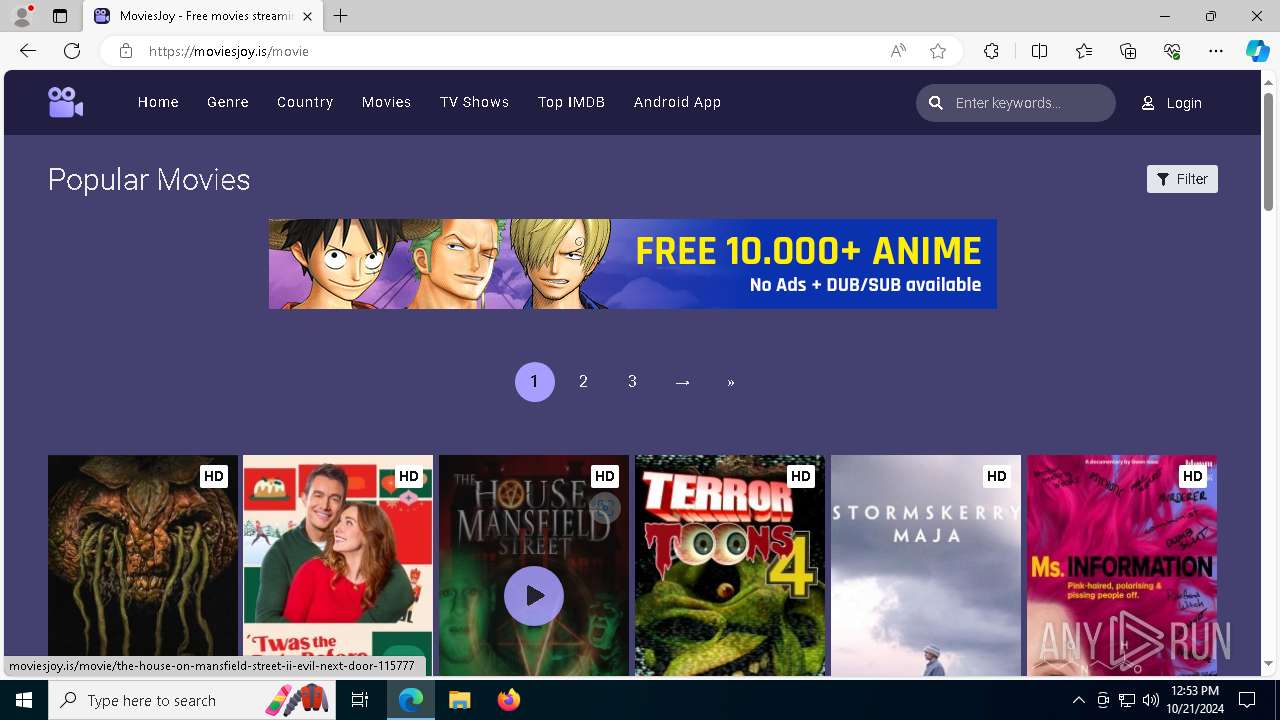Screen dimensions: 1280x720
Task: Open the Stormskerry Maja poster
Action: click(x=926, y=566)
